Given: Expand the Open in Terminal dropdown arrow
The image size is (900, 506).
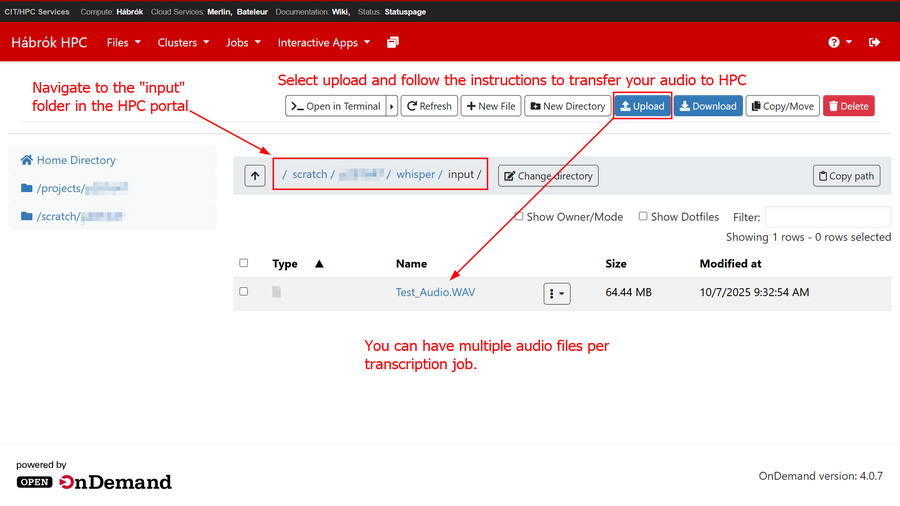Looking at the screenshot, I should pos(392,106).
